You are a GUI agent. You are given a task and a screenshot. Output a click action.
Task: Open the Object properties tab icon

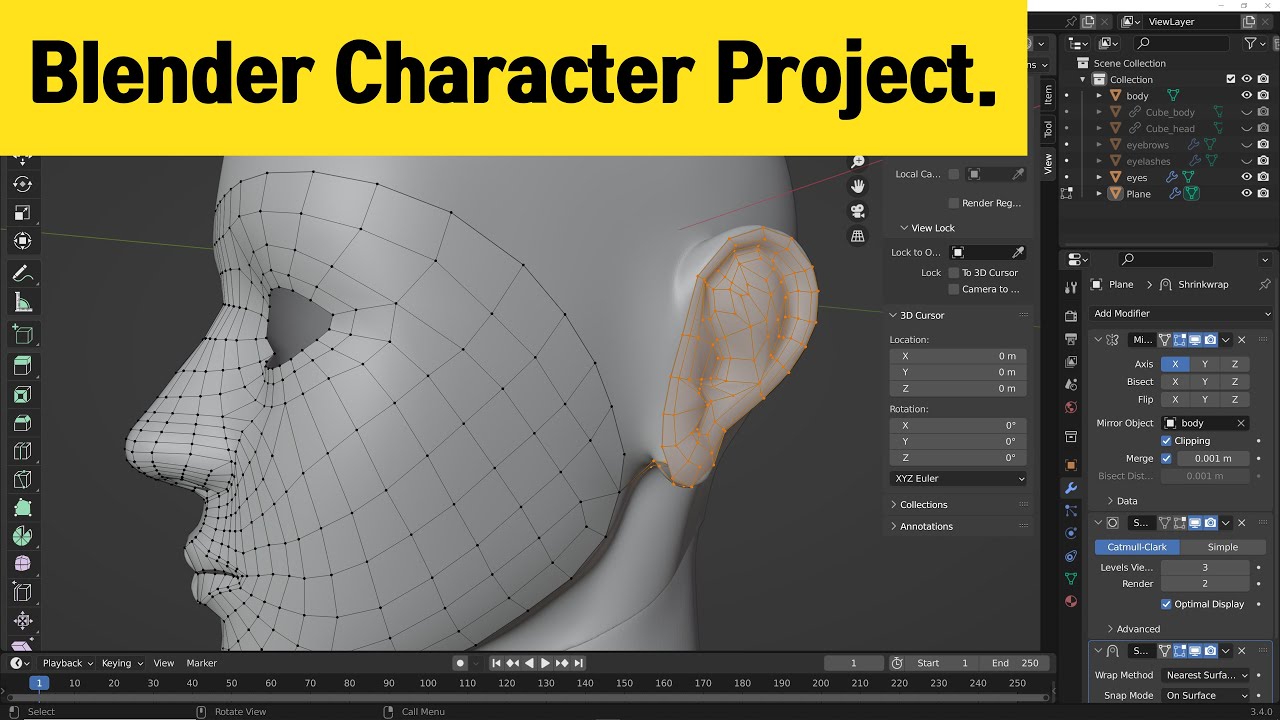point(1071,465)
